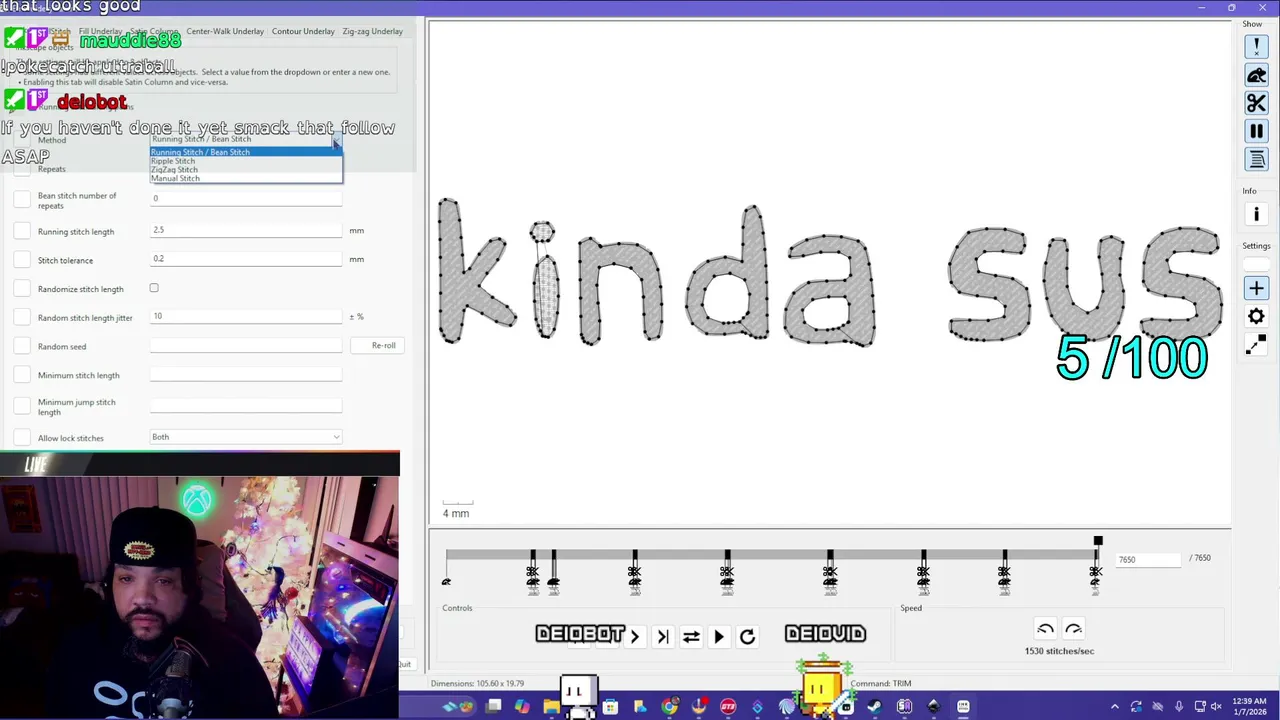Jump to next command button
The height and width of the screenshot is (720, 1280).
[662, 636]
